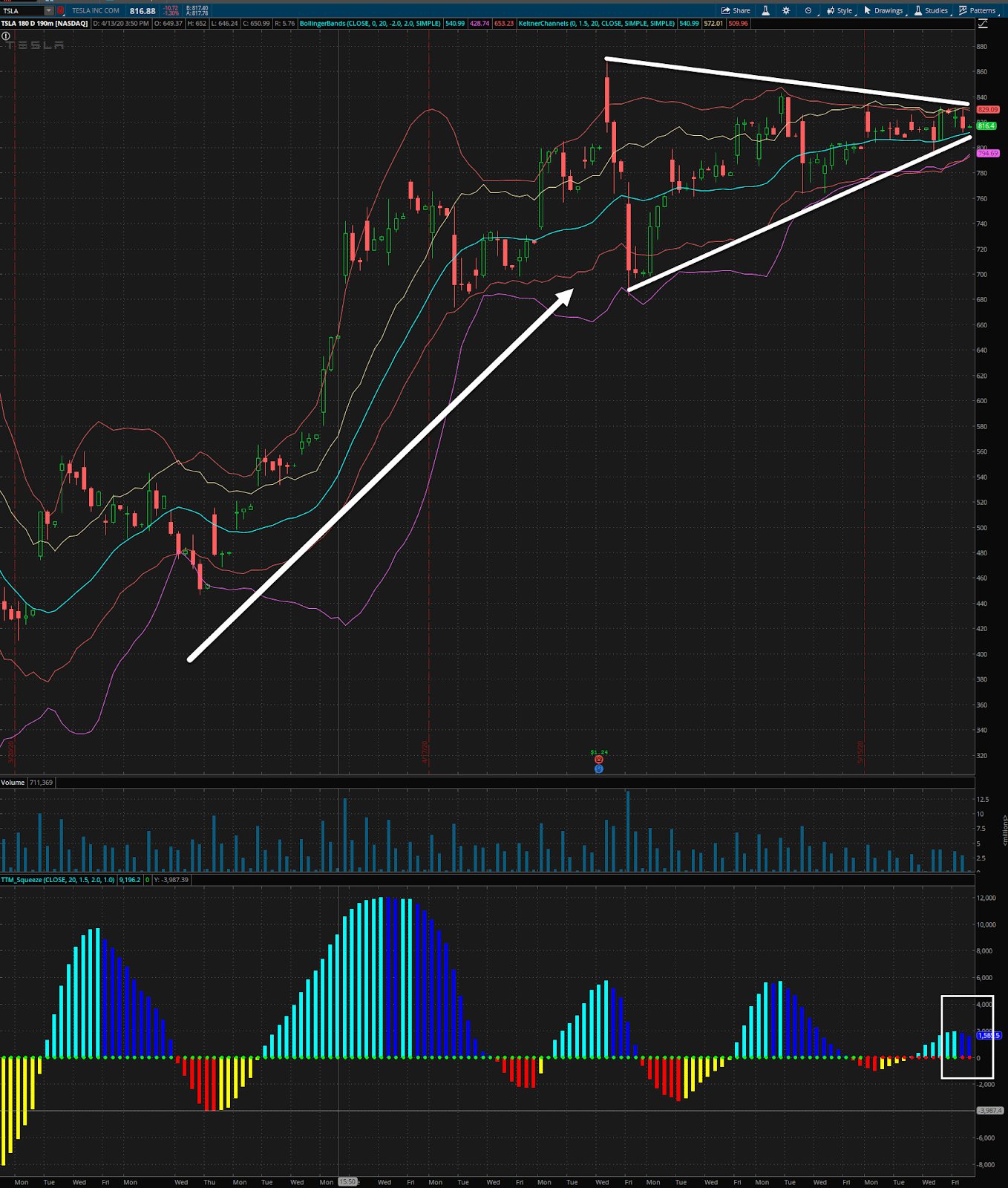
Task: Click the 15:50 highlighted time axis label
Action: (x=348, y=1181)
